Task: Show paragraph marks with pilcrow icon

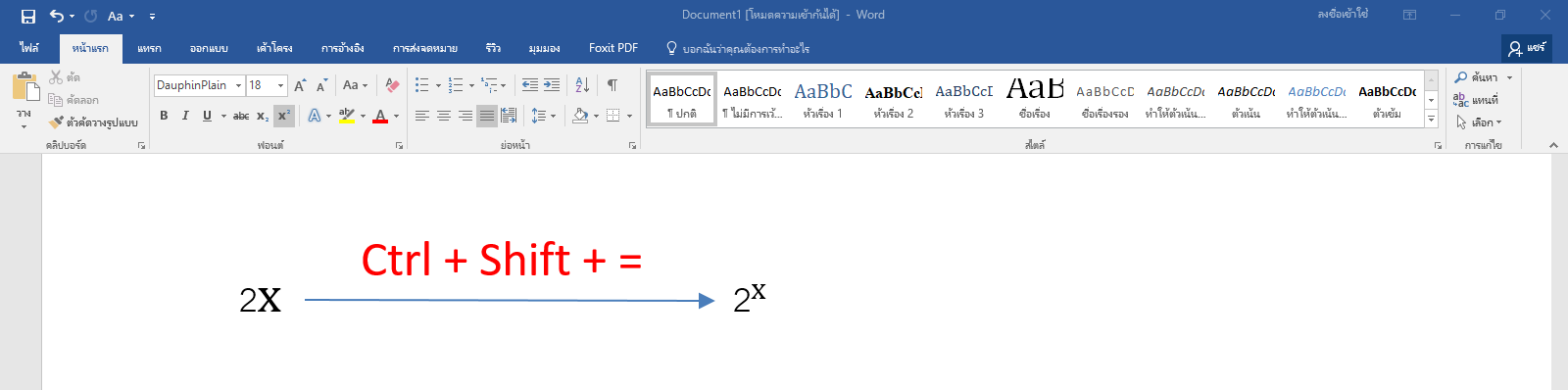Action: pos(612,85)
